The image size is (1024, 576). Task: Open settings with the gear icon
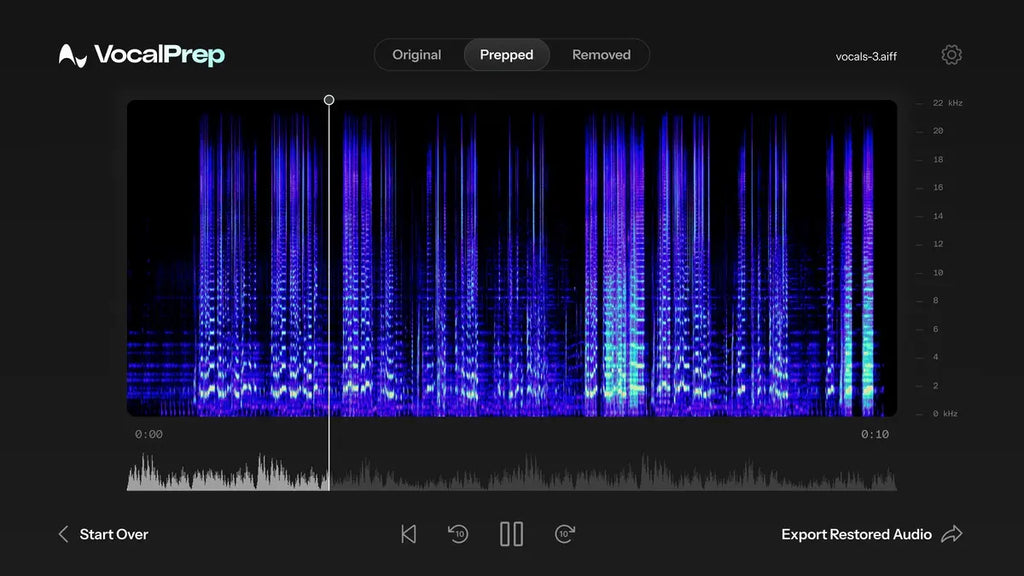pos(951,55)
